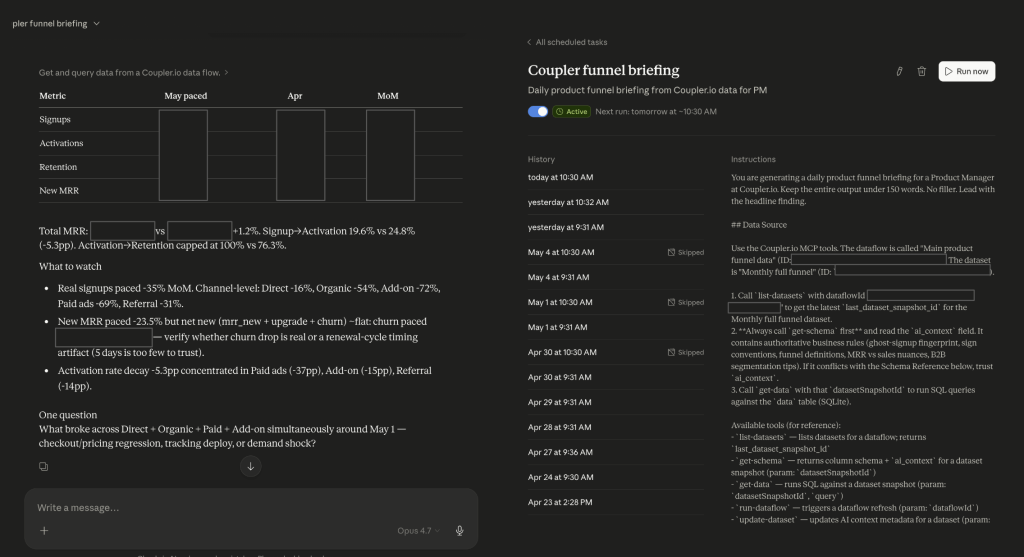
Task: Click the task description about daily briefing
Action: point(647,90)
